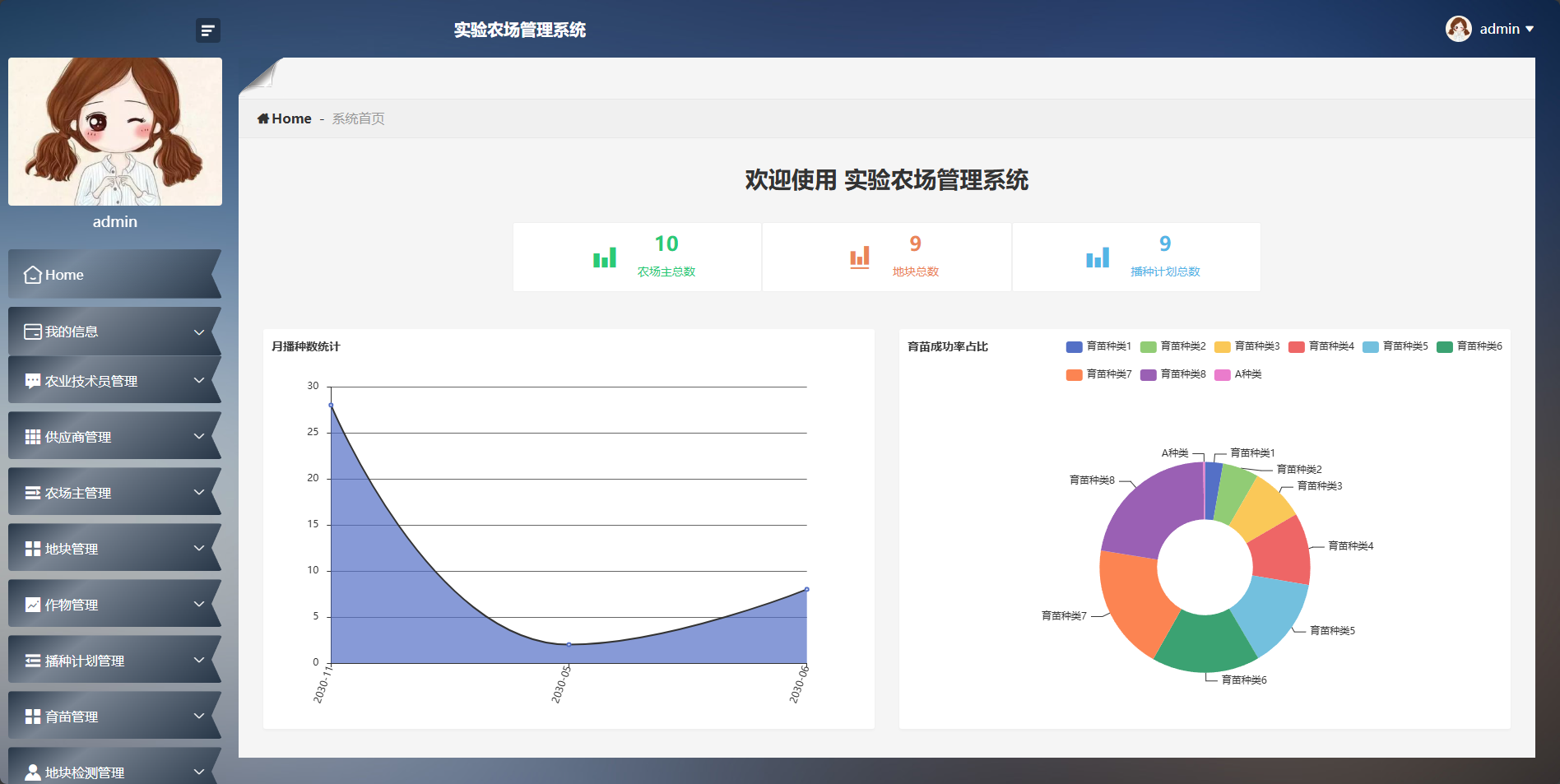Viewport: 1560px width, 784px height.
Task: Click the 地块检测管理 person icon
Action: pyautogui.click(x=33, y=772)
